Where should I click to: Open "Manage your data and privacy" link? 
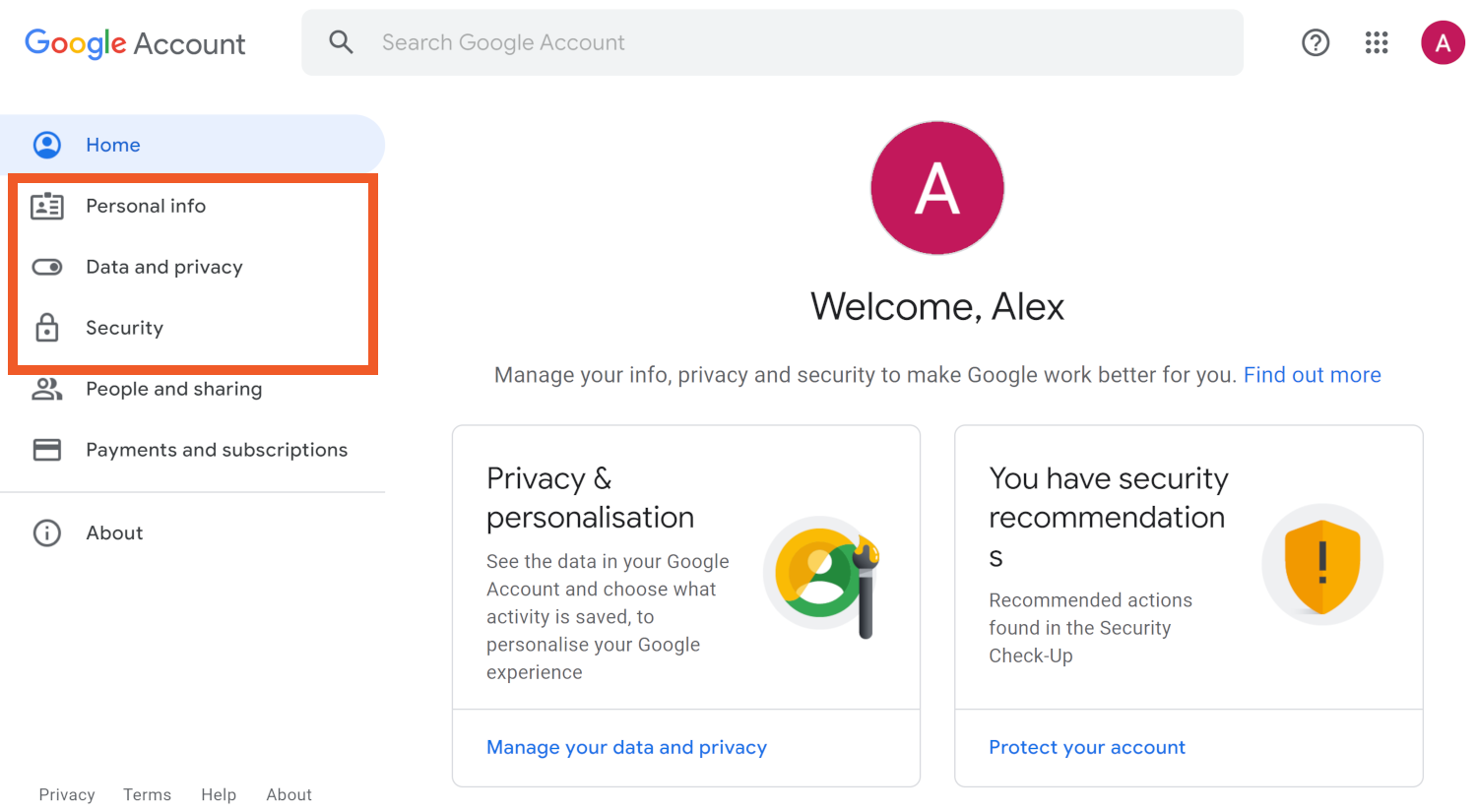click(x=626, y=747)
